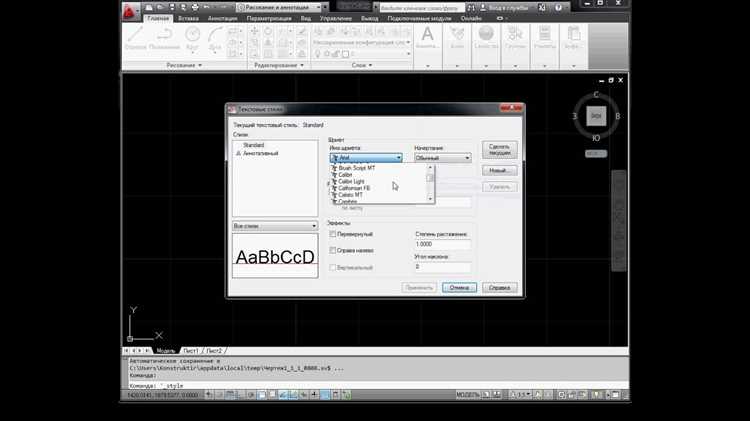Enable the Перевернутый (upside down) checkbox
The height and width of the screenshot is (421, 750).
[x=332, y=234]
